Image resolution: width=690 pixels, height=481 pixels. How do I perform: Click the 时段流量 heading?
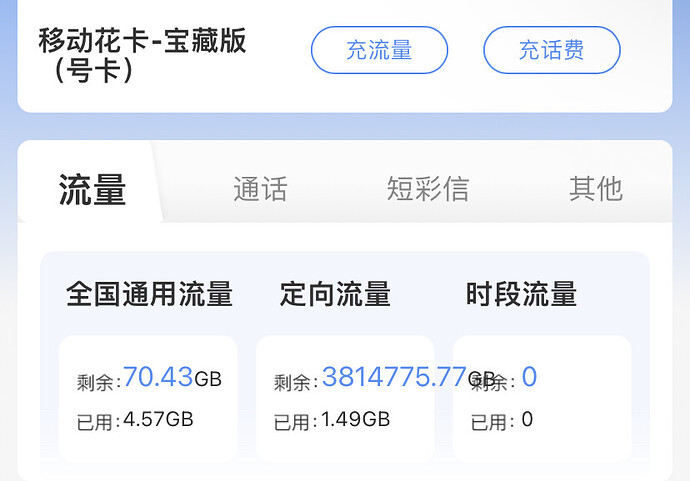pyautogui.click(x=521, y=294)
